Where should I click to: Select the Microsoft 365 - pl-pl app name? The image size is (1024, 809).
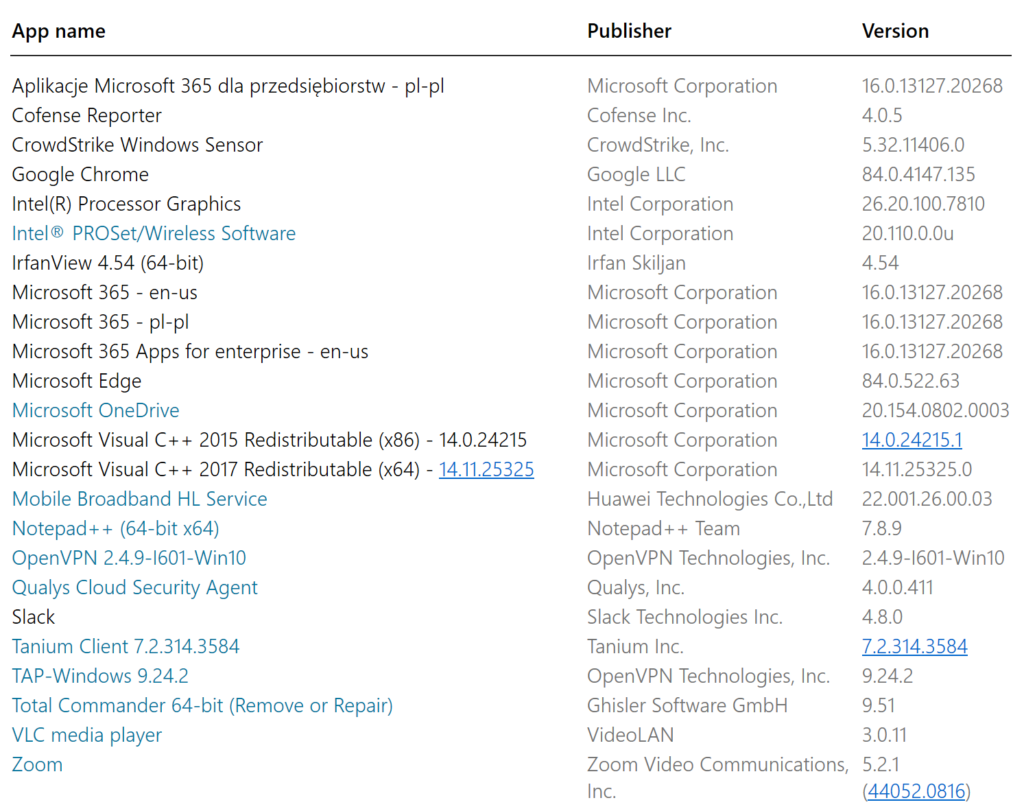tap(101, 321)
